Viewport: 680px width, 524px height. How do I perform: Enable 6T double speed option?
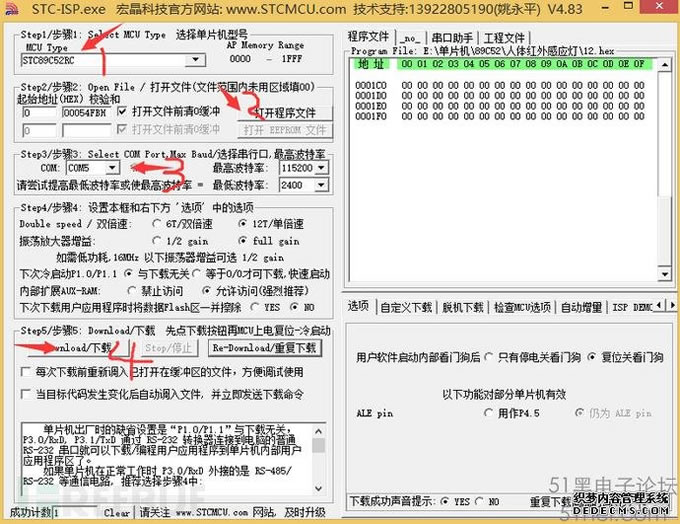[x=156, y=224]
